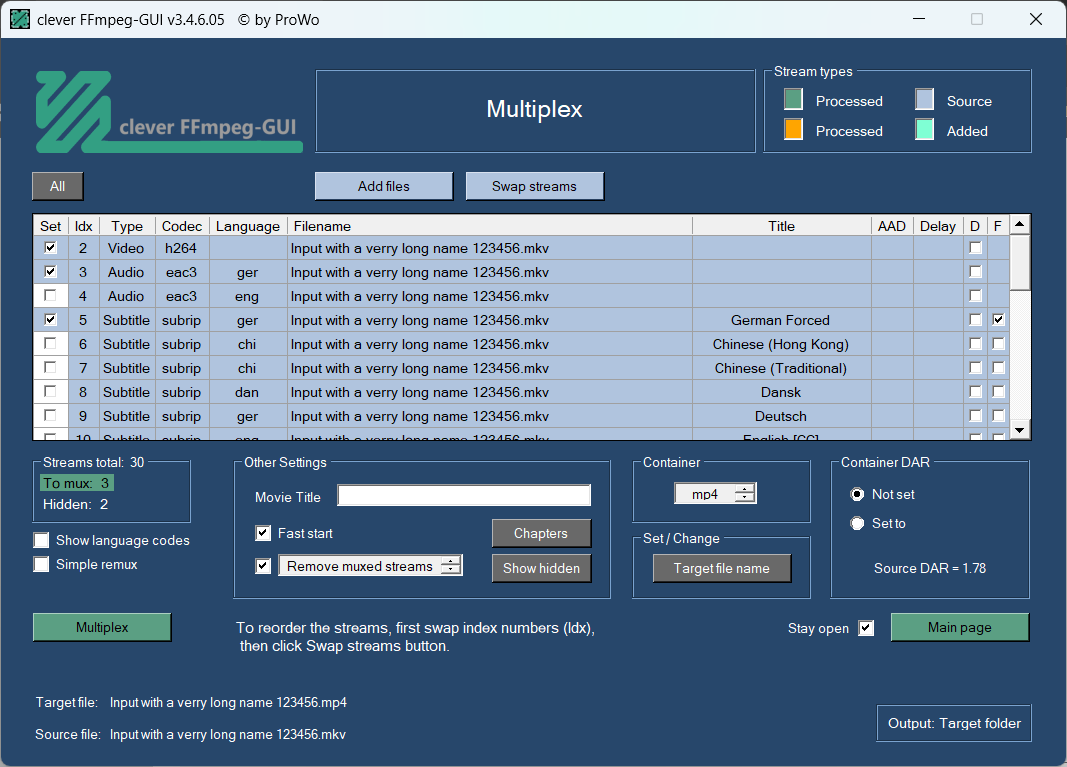Select the Set to DAR radio button
This screenshot has width=1067, height=767.
pos(857,523)
